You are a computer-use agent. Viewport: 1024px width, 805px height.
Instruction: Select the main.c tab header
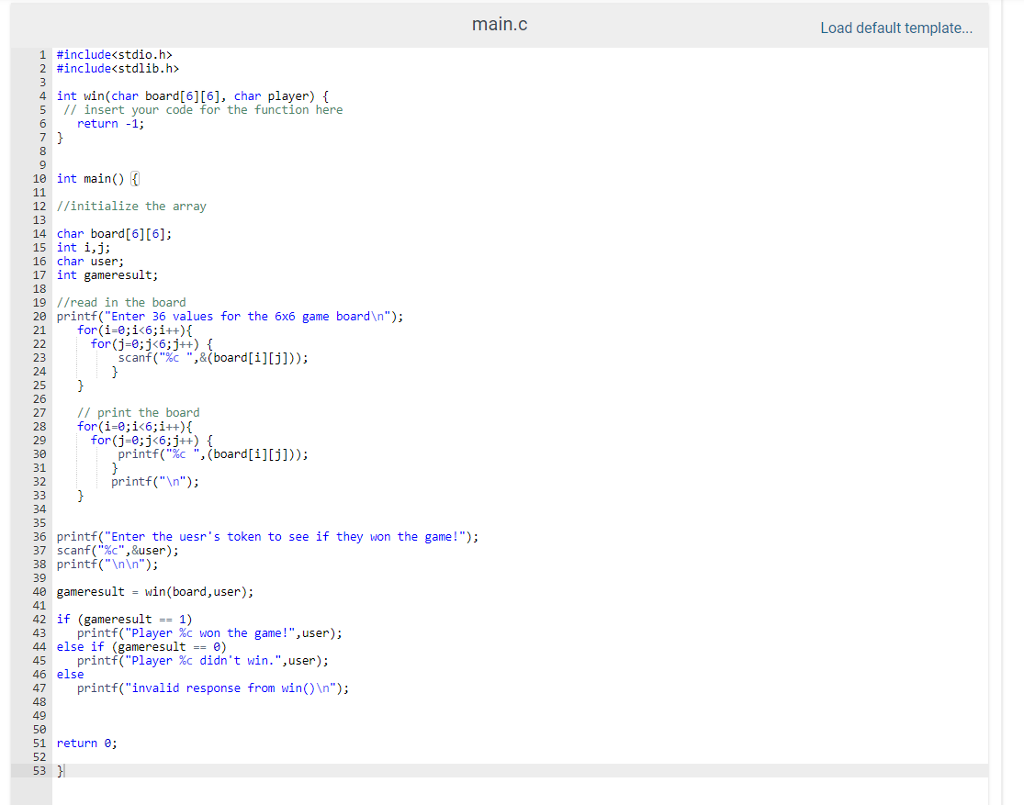(499, 24)
